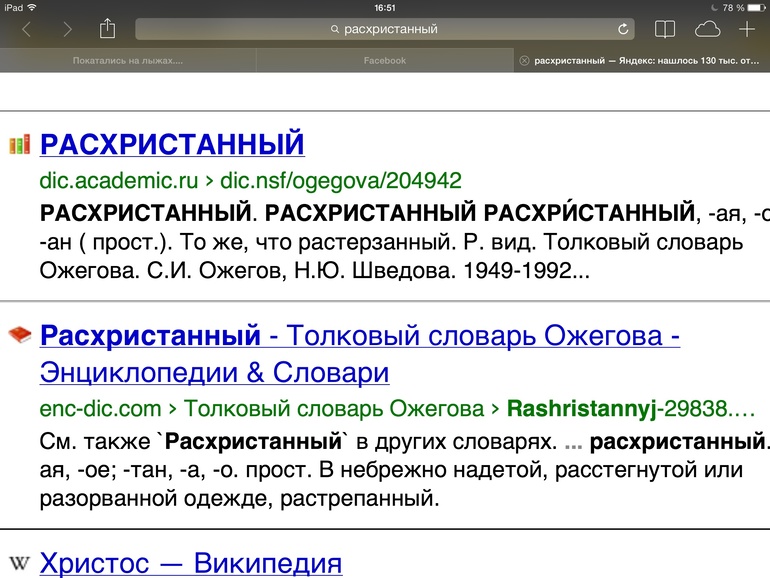Tap snippet text 'Ожегова. С.И. Ожегов, Н.Ю. Шведова'
Image resolution: width=770 pixels, height=578 pixels.
(248, 271)
